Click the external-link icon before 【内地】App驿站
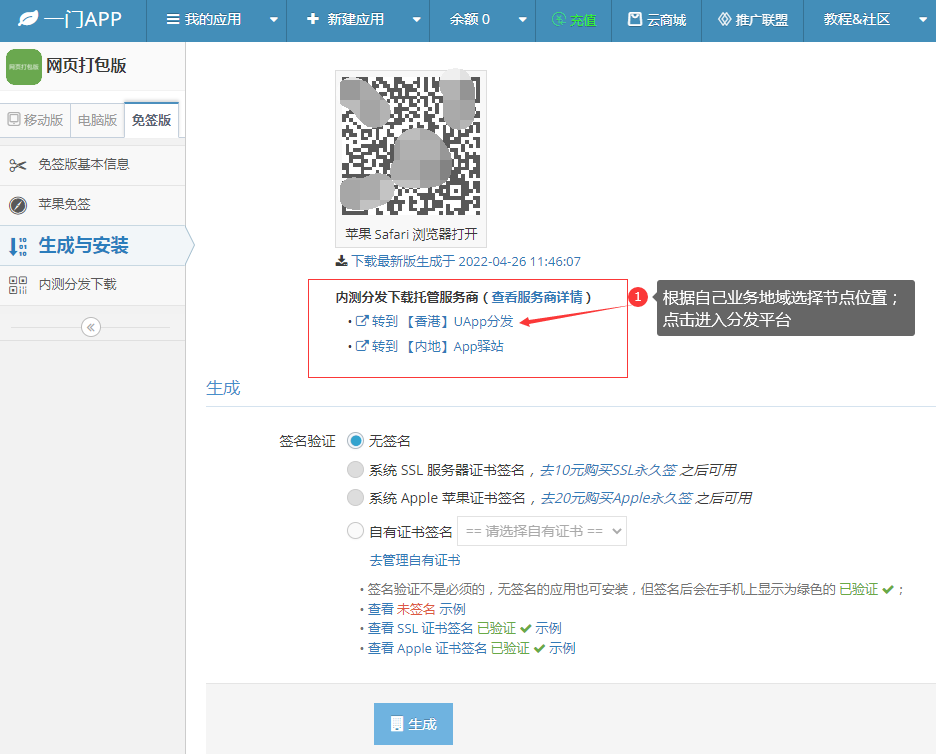The width and height of the screenshot is (936, 754). (x=362, y=346)
